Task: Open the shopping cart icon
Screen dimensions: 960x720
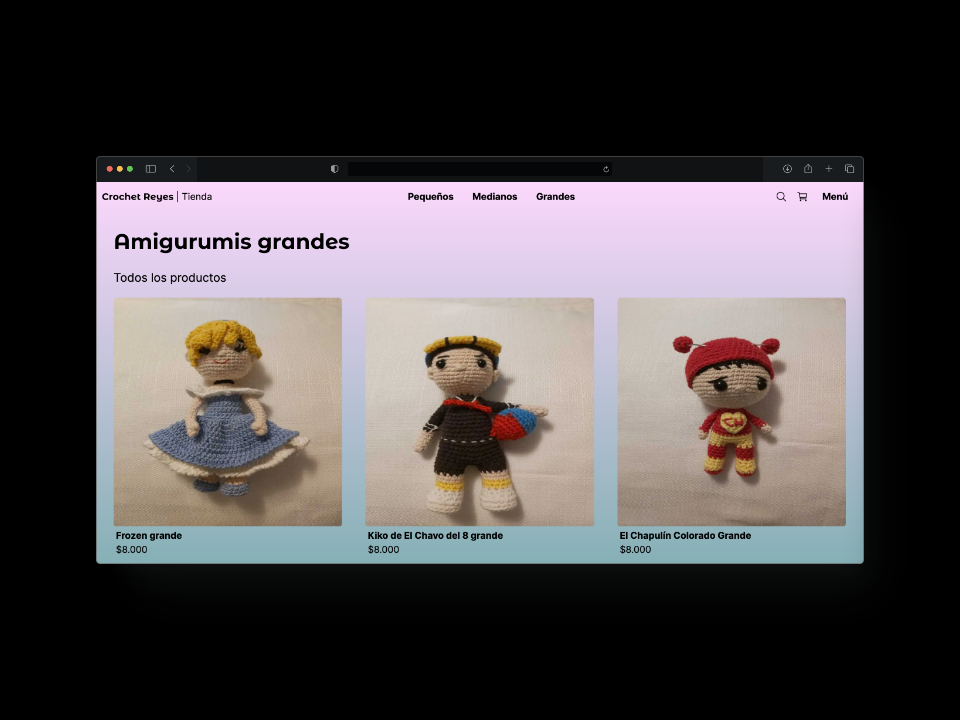Action: click(x=803, y=197)
